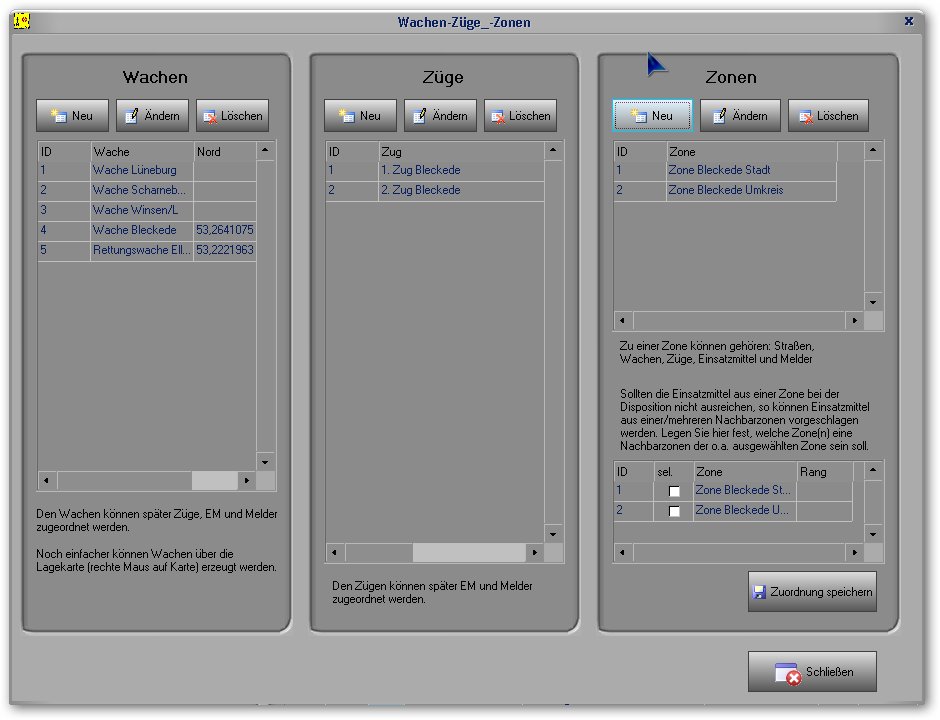Click Züge list scroll right arrow
This screenshot has width=940, height=720.
tap(534, 553)
